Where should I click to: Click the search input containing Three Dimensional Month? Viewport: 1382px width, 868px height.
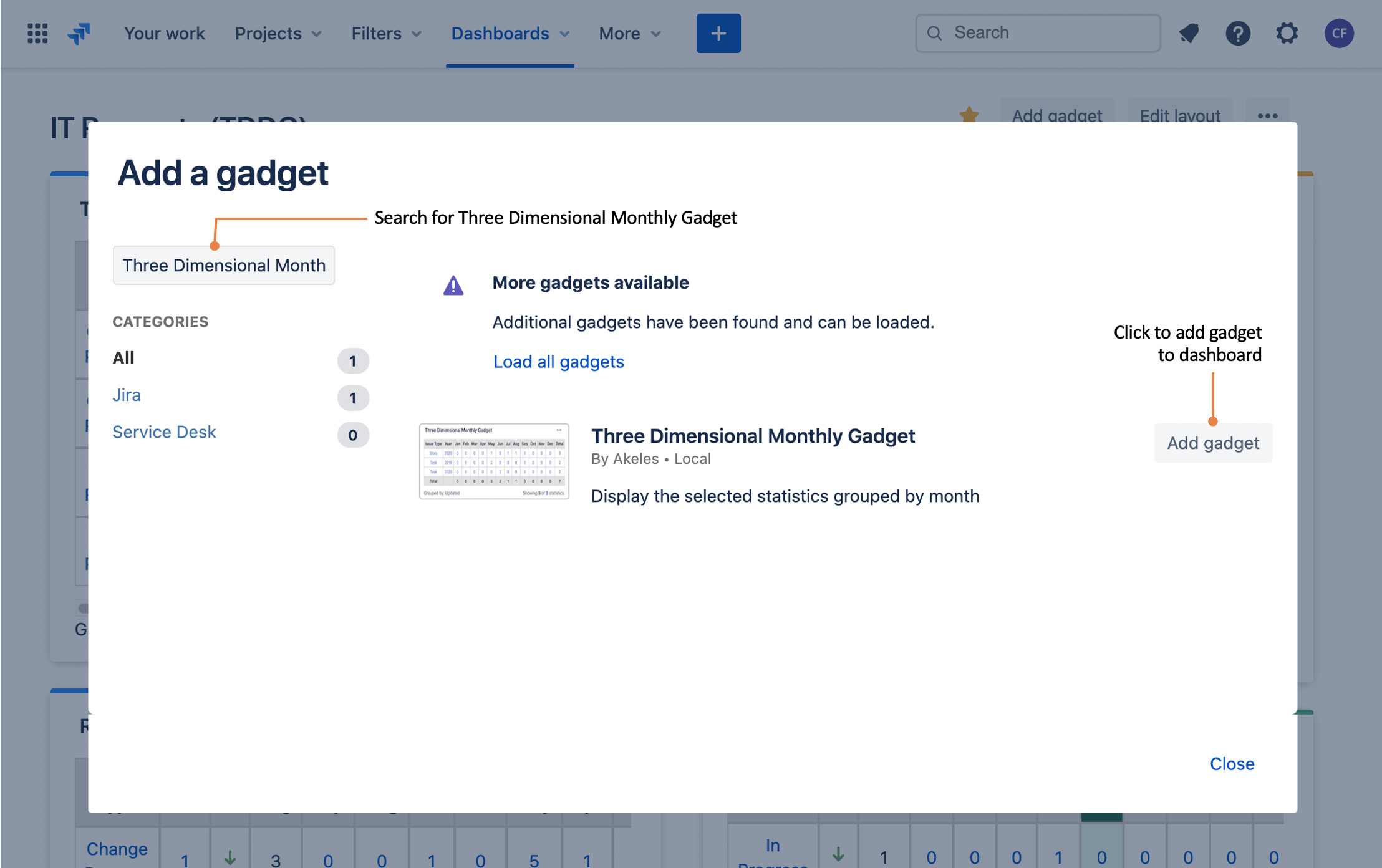pos(224,265)
